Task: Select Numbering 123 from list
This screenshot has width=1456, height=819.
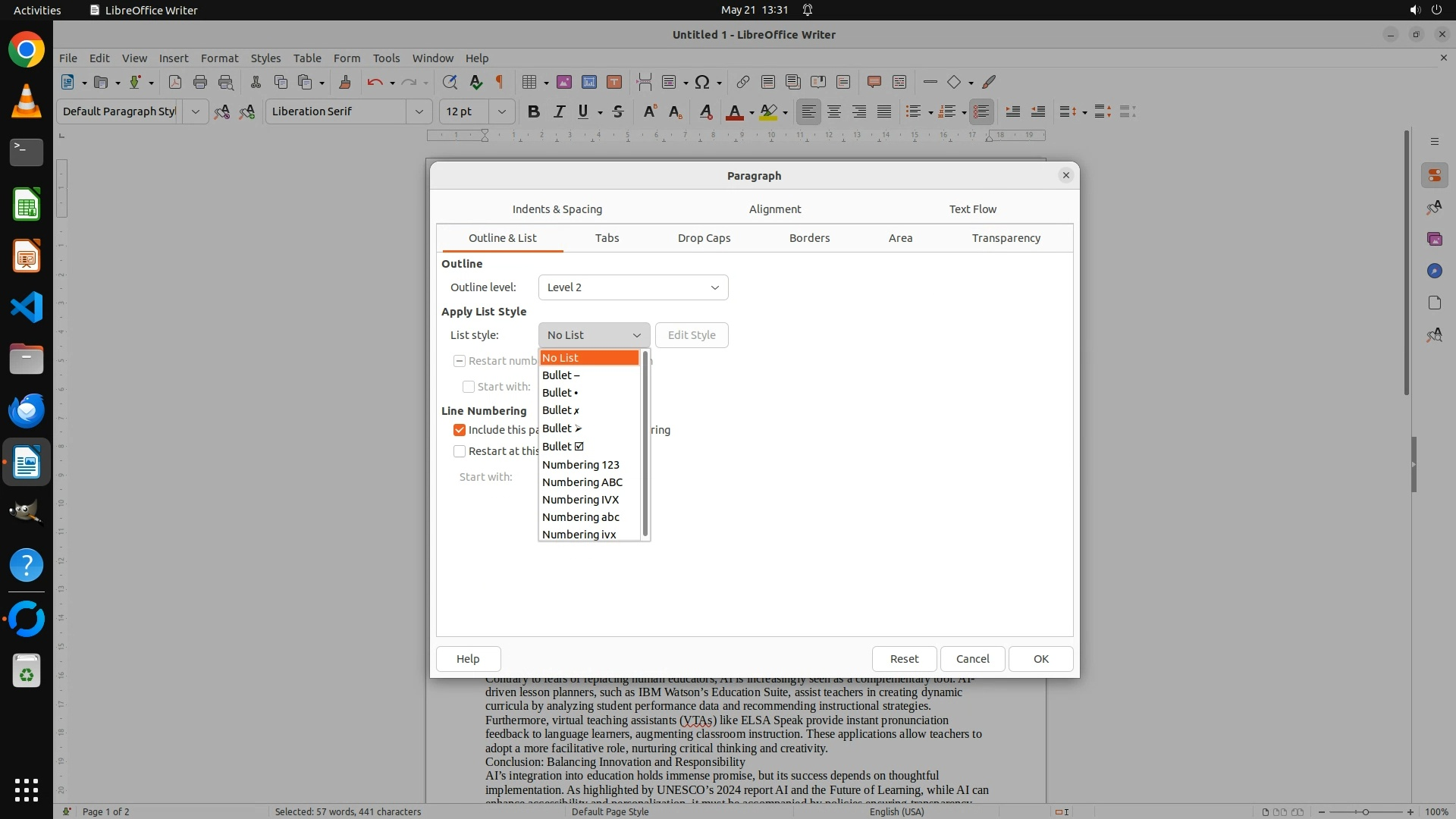Action: pyautogui.click(x=581, y=465)
